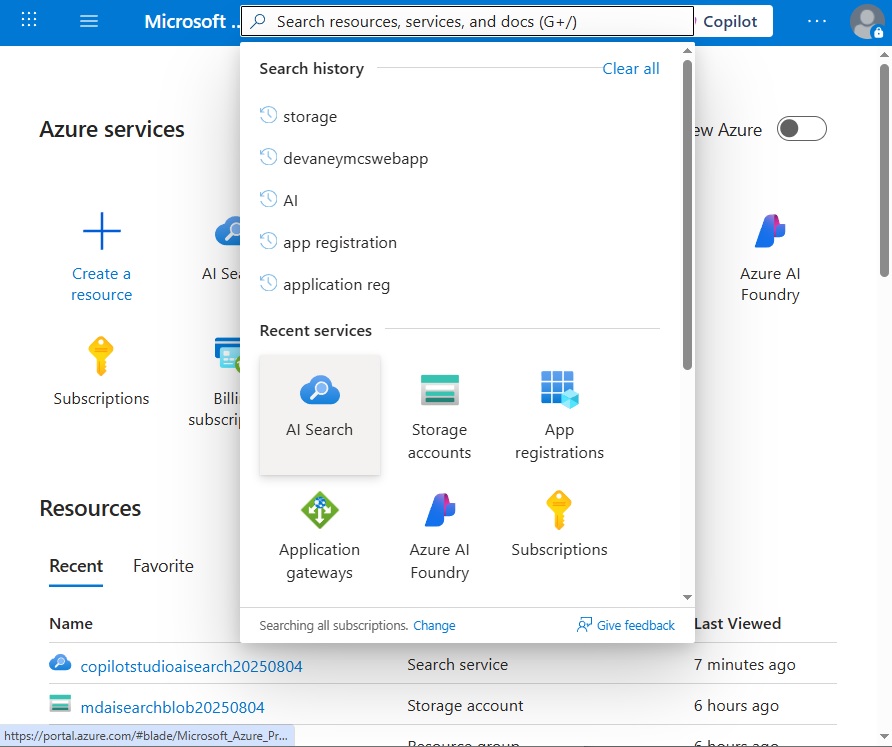892x747 pixels.
Task: Click the main page scrollbar thumb
Action: 884,170
